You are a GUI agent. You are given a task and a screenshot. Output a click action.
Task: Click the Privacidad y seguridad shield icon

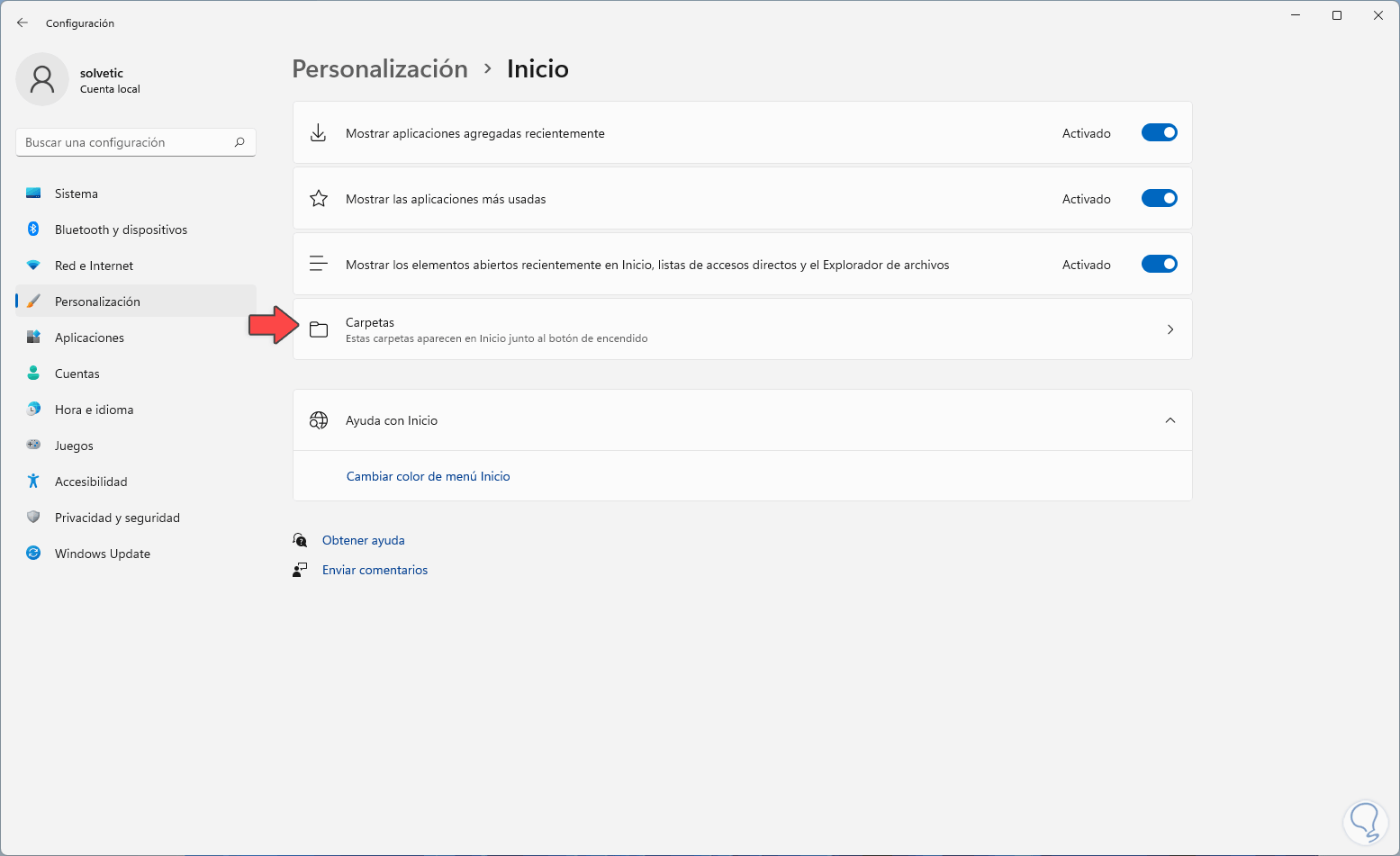pos(33,518)
